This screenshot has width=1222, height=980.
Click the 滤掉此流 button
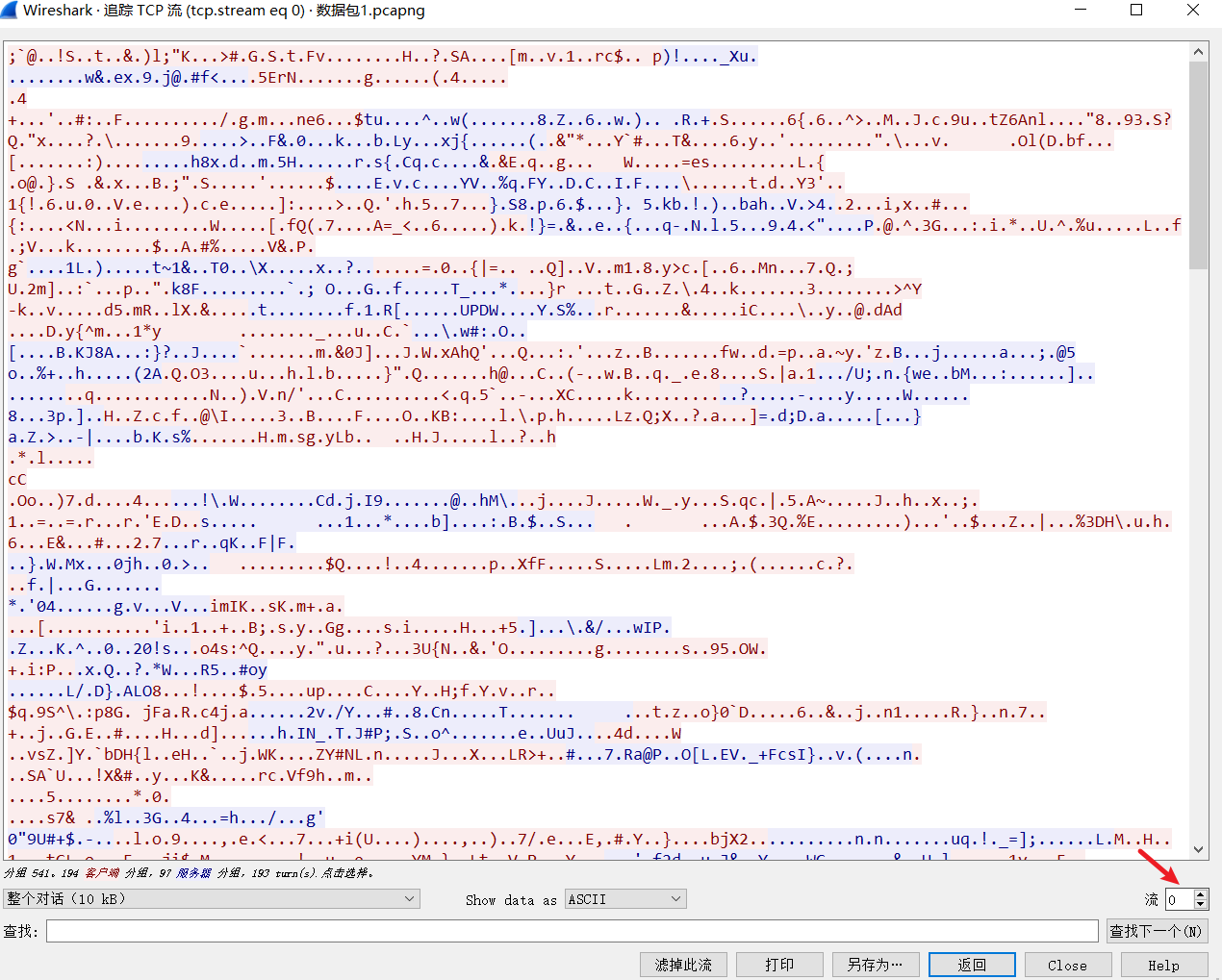(683, 965)
